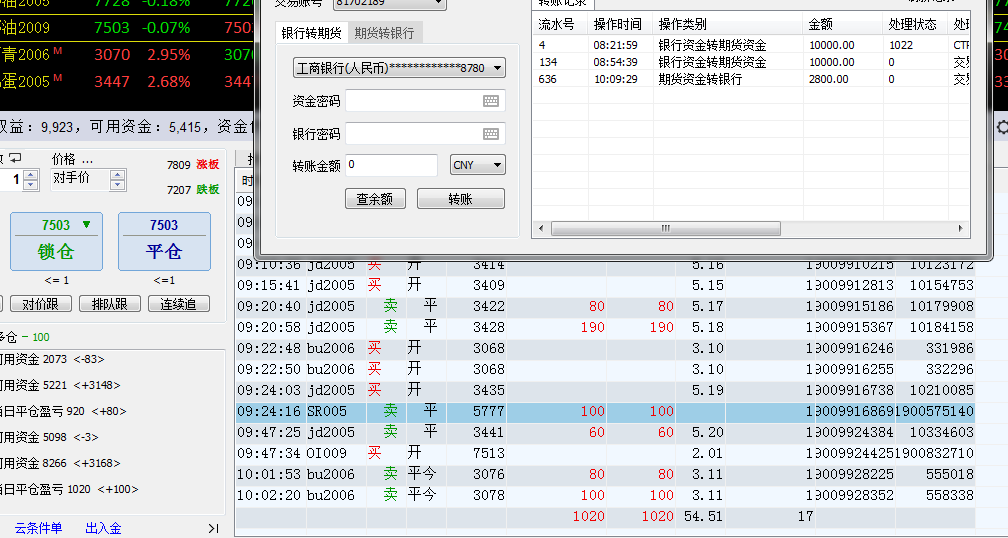Screen dimensions: 1008x538
Task: Select the 09:15:41 jd2005 trade row
Action: pyautogui.click(x=605, y=285)
